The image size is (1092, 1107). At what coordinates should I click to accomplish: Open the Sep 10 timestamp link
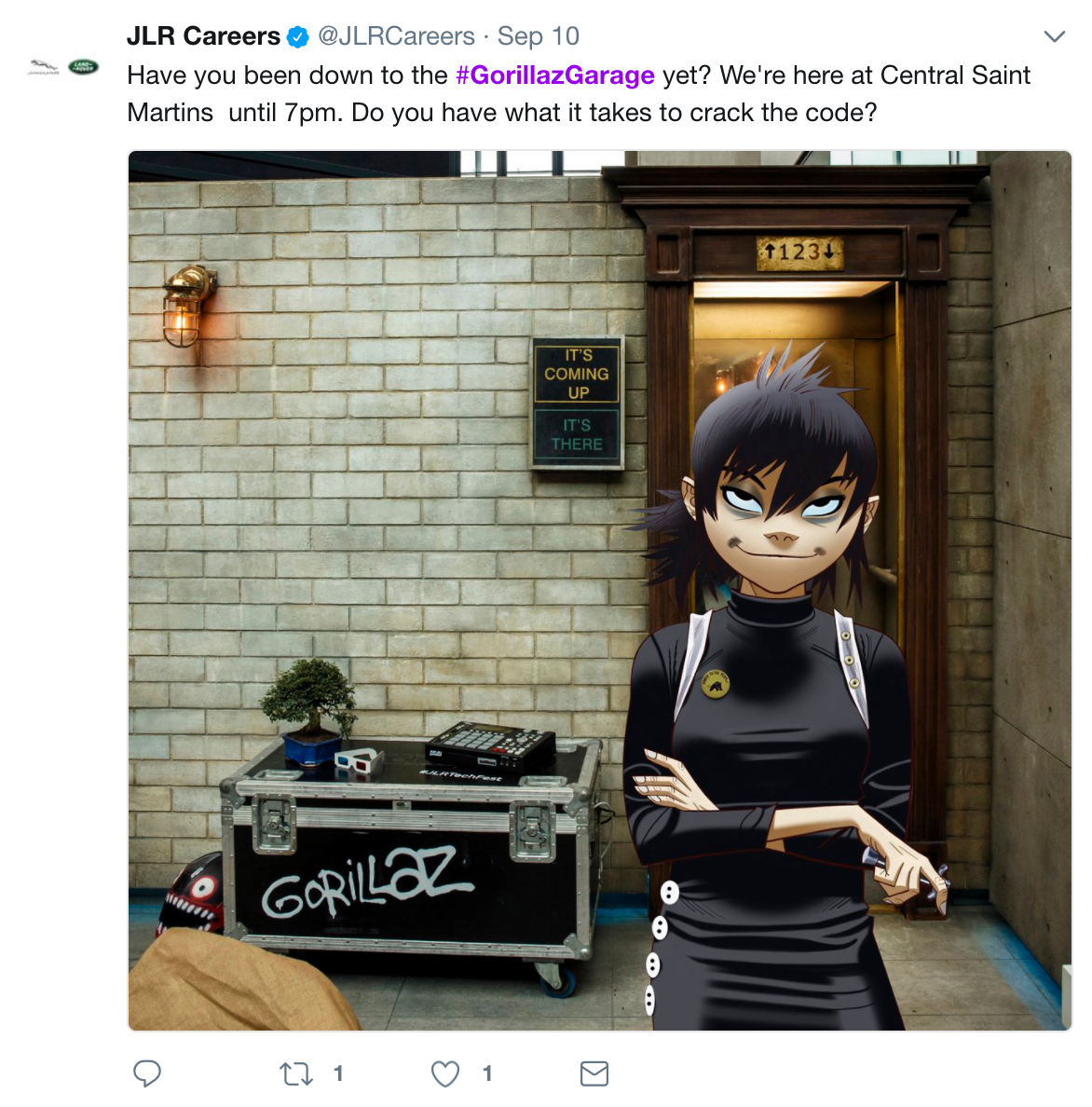coord(538,36)
